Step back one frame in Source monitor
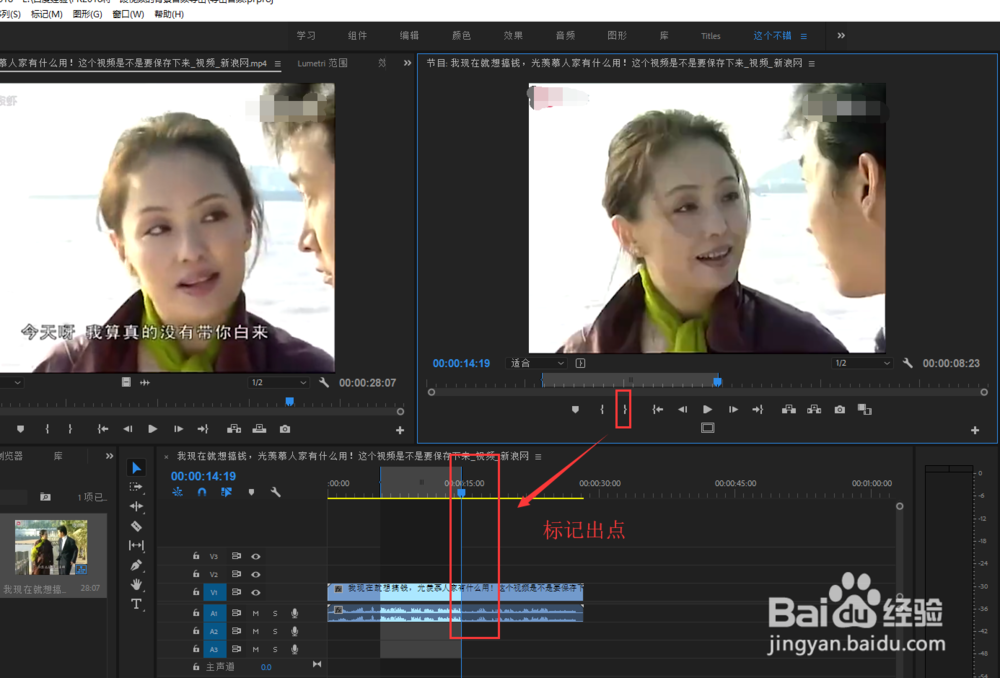The height and width of the screenshot is (678, 1000). point(128,429)
